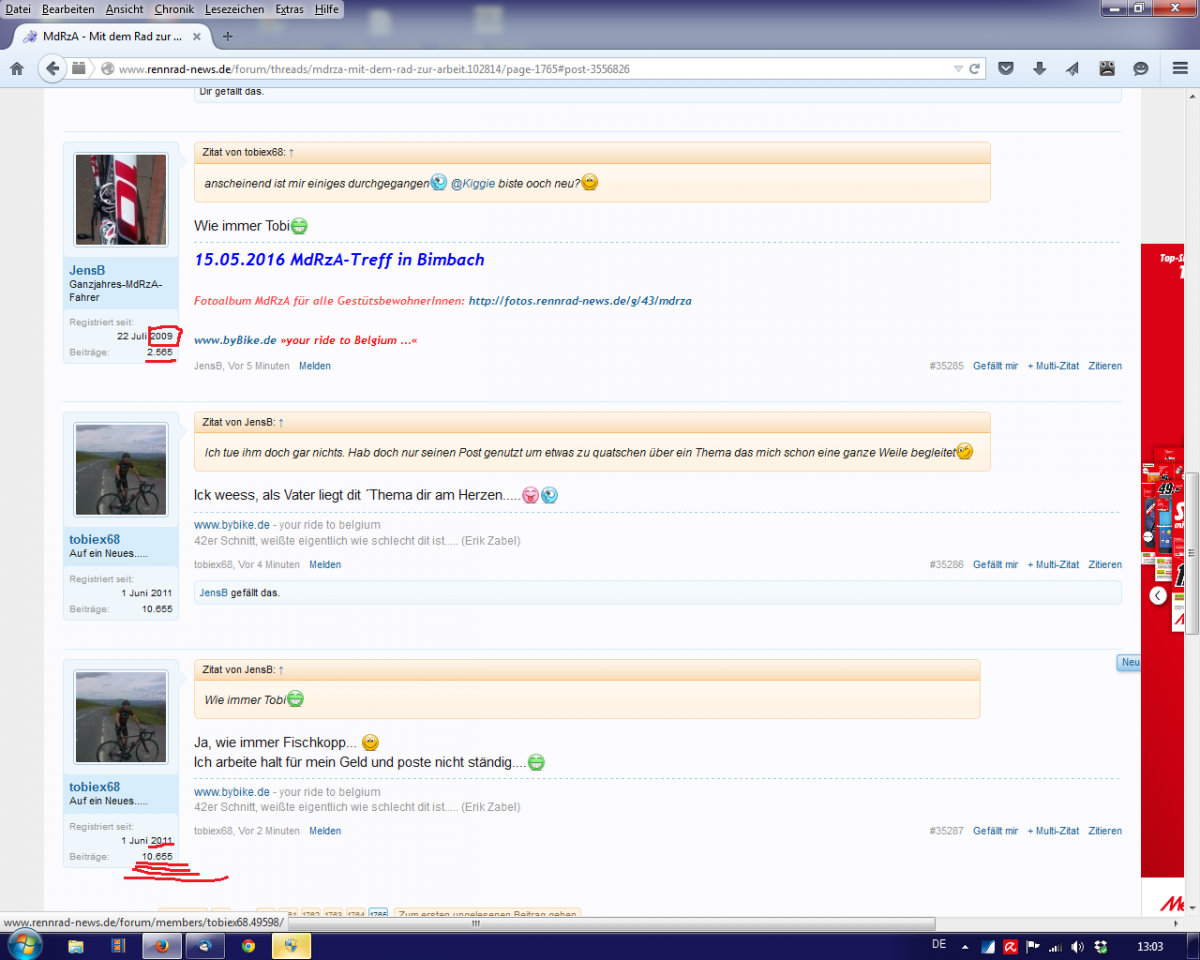Toggle Multi-Zitat on post #35287
Image resolution: width=1200 pixels, height=960 pixels.
point(1053,831)
